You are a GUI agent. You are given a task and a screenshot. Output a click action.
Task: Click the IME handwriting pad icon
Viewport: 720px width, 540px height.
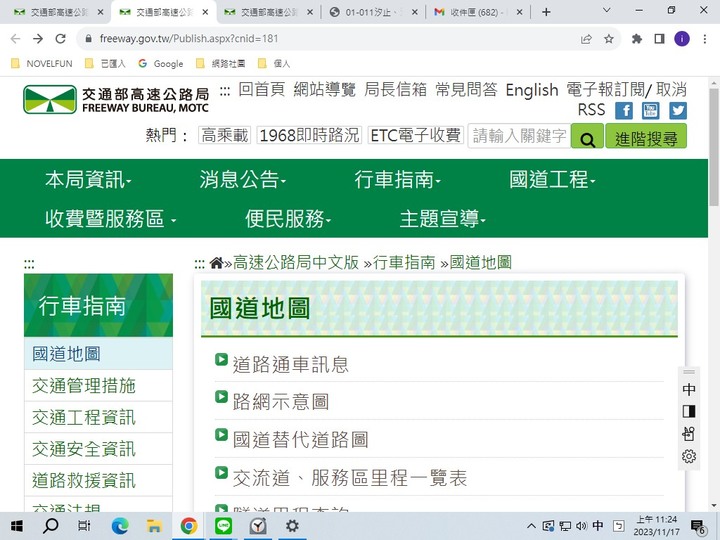coord(689,433)
